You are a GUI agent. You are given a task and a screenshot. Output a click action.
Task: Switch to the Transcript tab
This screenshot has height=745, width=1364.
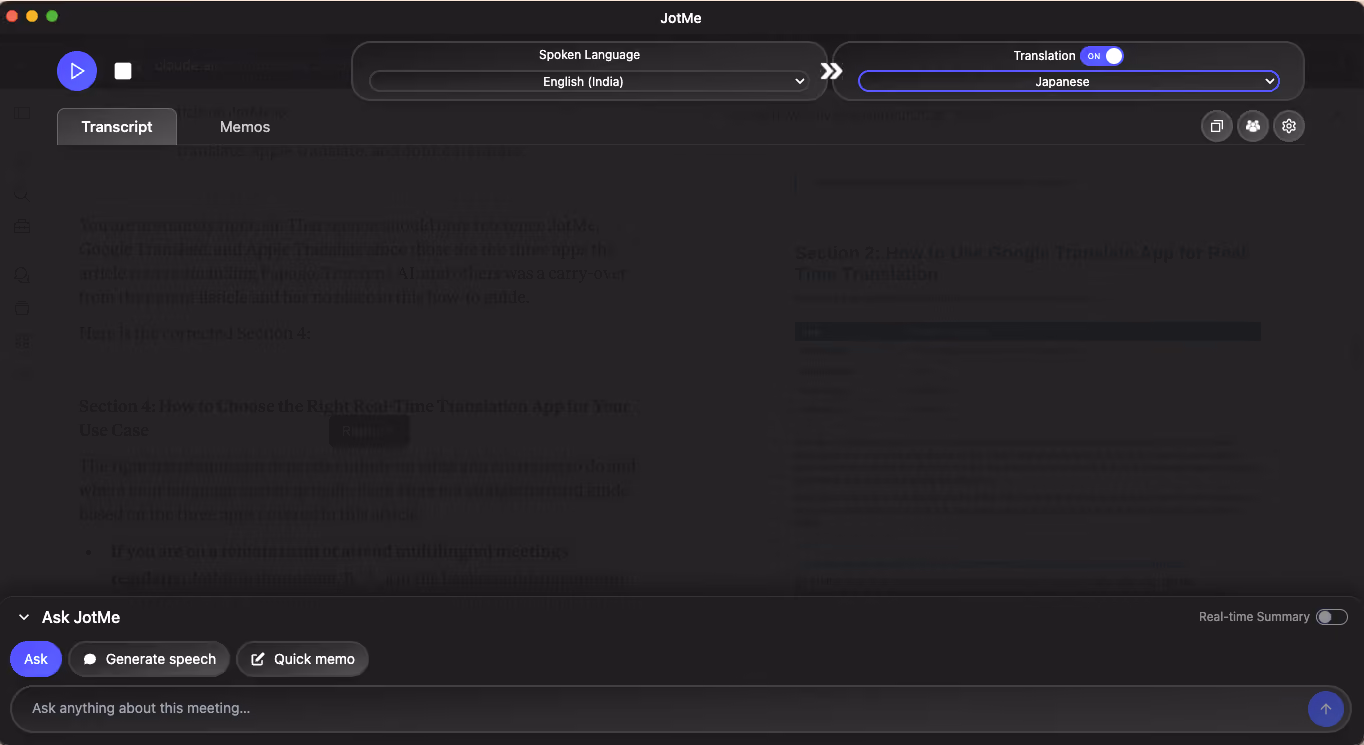pyautogui.click(x=117, y=127)
